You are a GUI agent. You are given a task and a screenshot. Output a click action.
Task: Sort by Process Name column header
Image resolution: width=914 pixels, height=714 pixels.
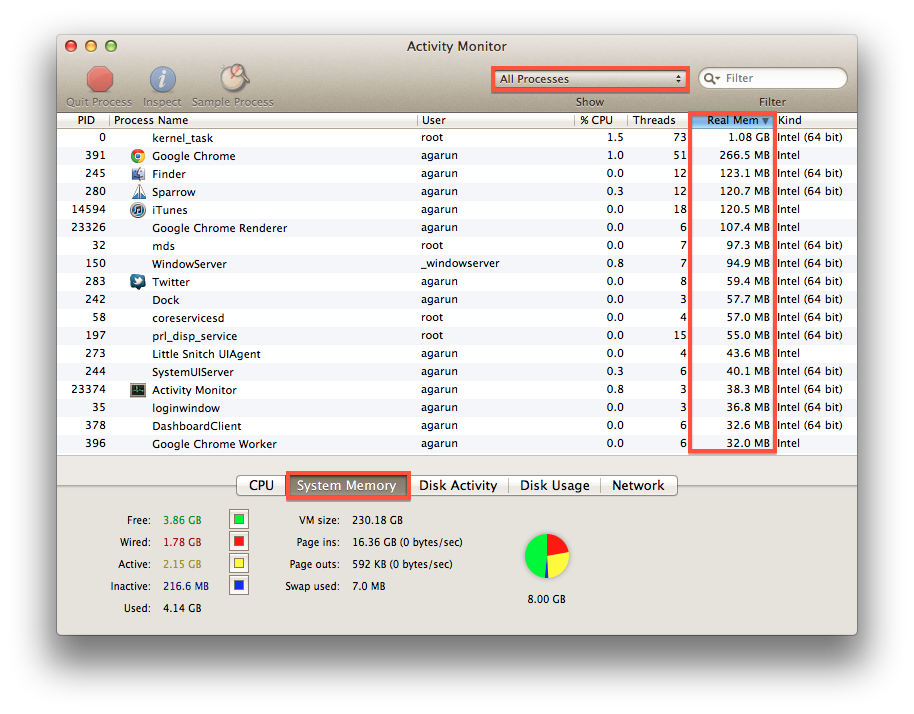[263, 120]
